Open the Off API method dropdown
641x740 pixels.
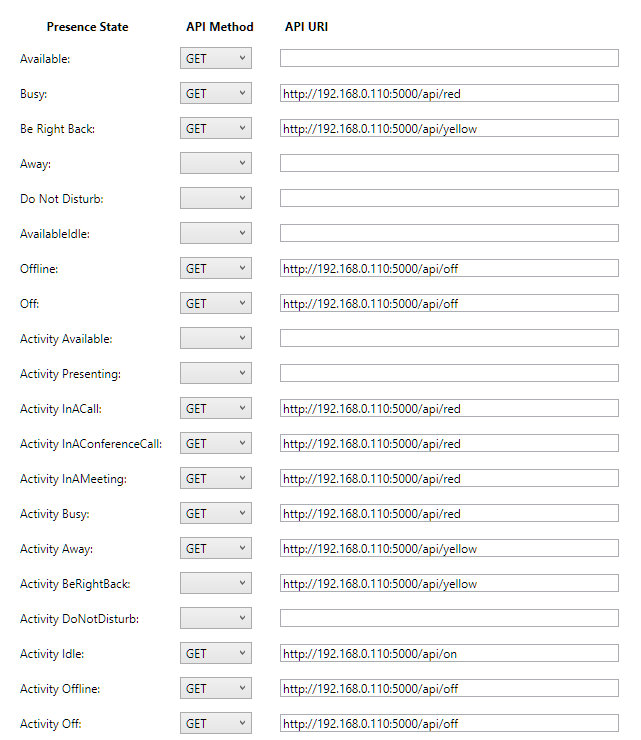216,303
